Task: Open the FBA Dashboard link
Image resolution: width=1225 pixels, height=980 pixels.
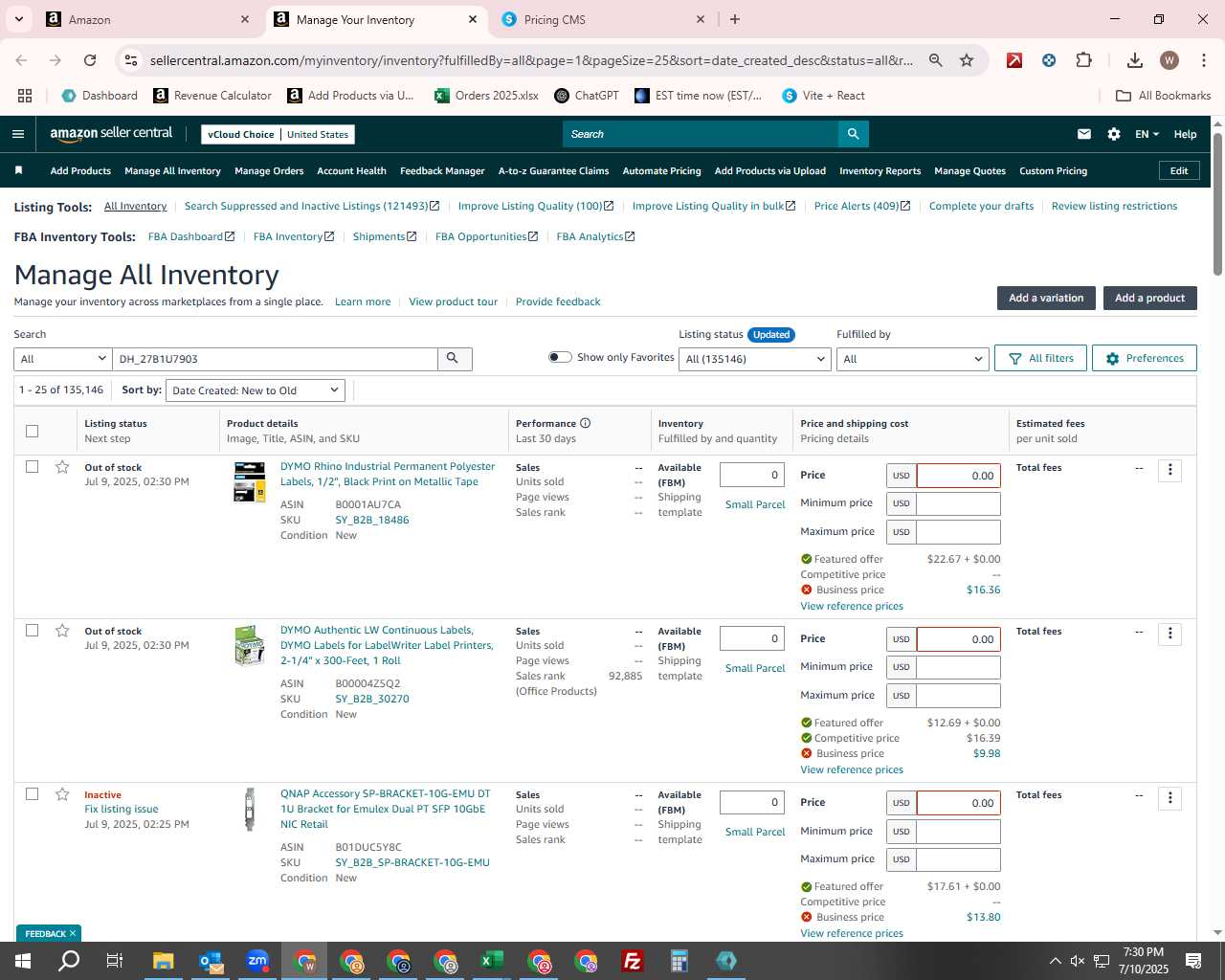Action: (190, 236)
